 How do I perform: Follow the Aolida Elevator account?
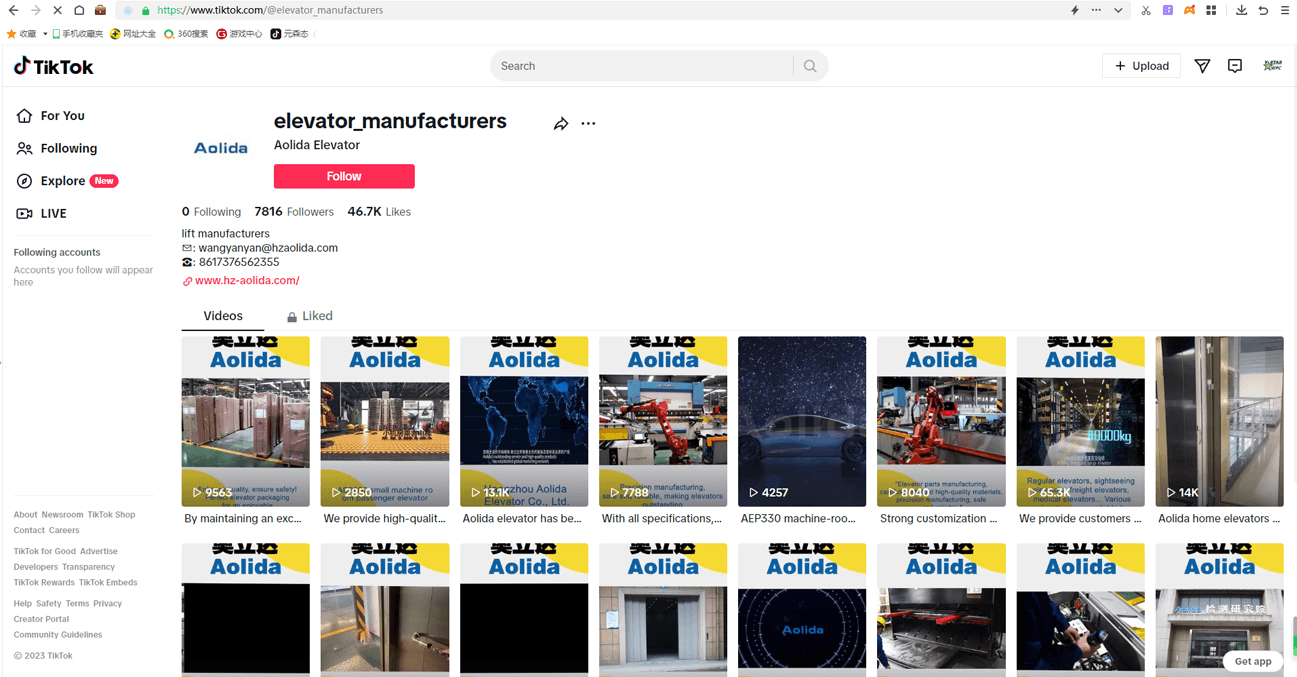[344, 176]
